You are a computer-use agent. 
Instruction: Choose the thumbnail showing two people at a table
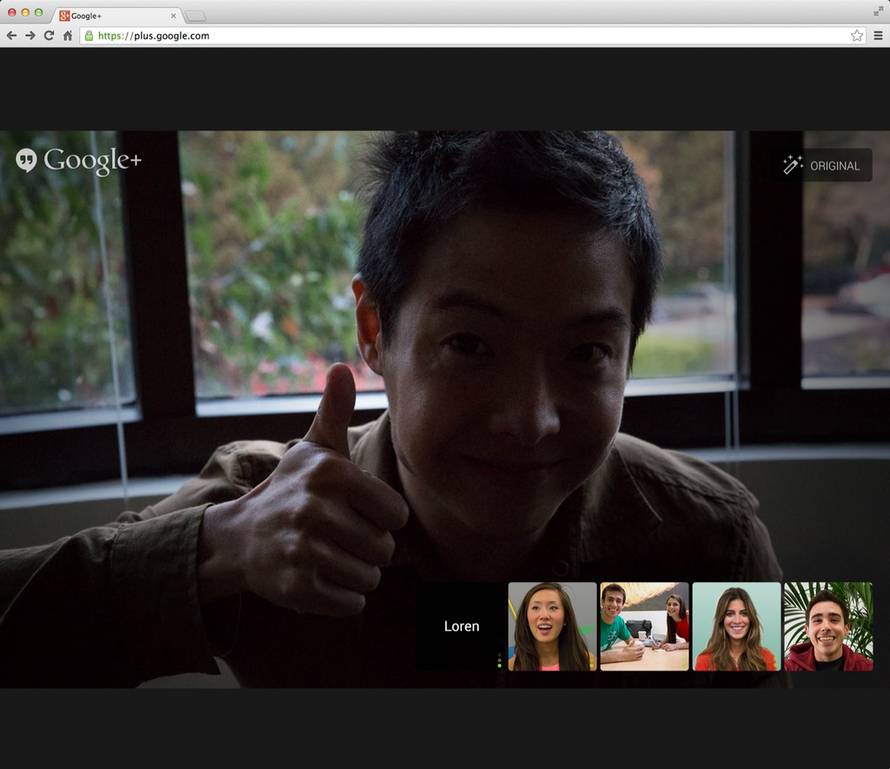click(x=644, y=626)
